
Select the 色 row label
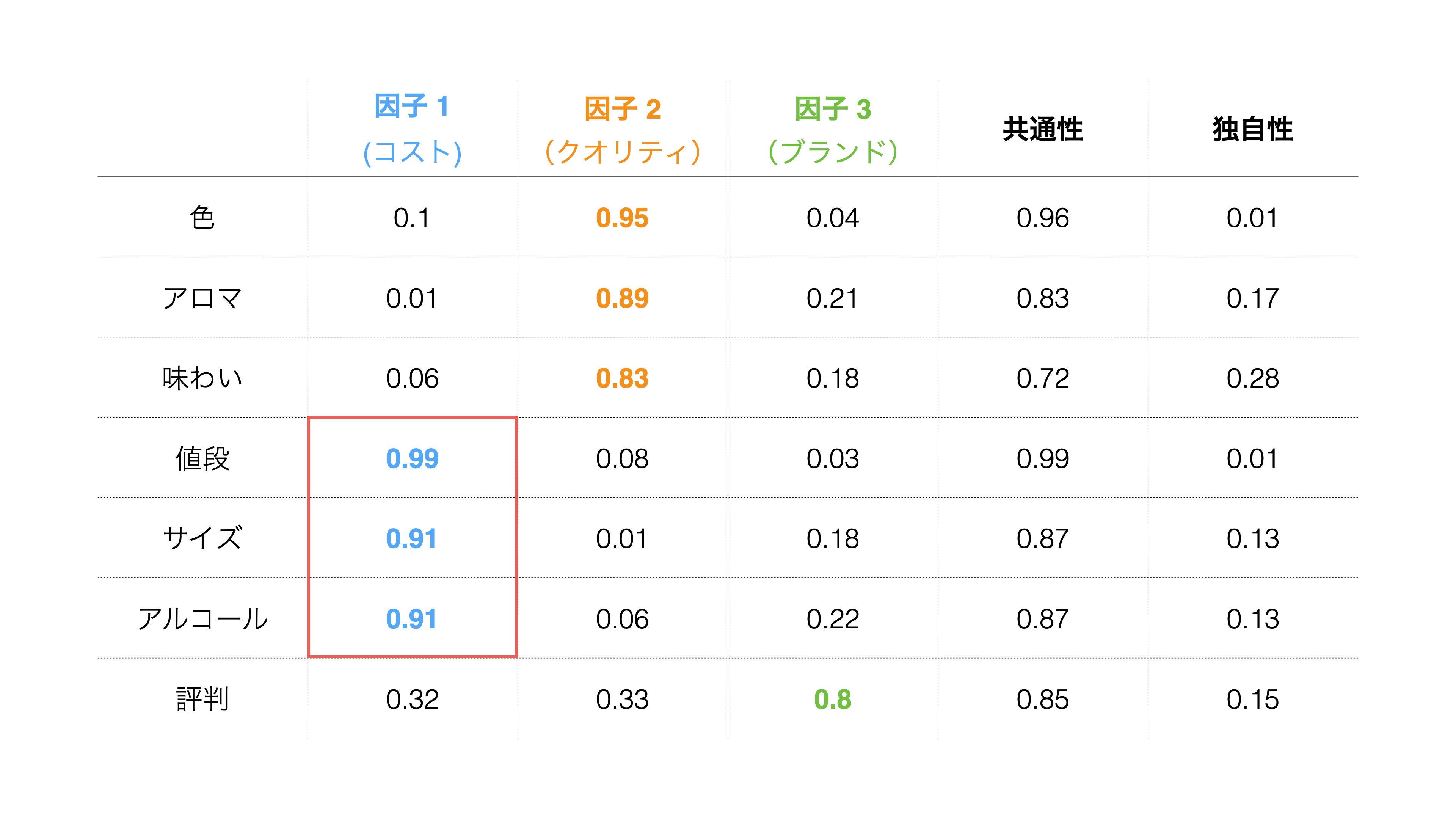tap(202, 218)
